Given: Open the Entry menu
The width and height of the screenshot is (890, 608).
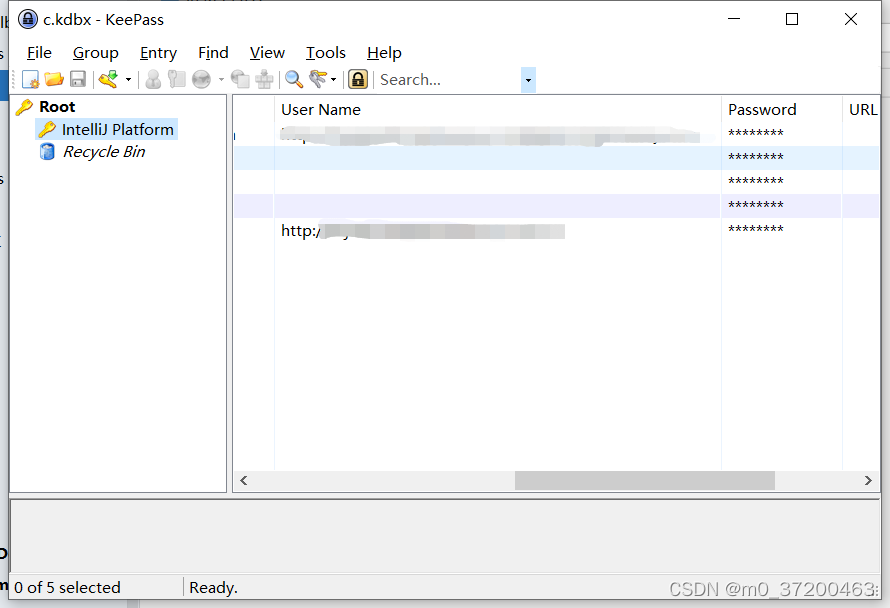Looking at the screenshot, I should (x=158, y=53).
